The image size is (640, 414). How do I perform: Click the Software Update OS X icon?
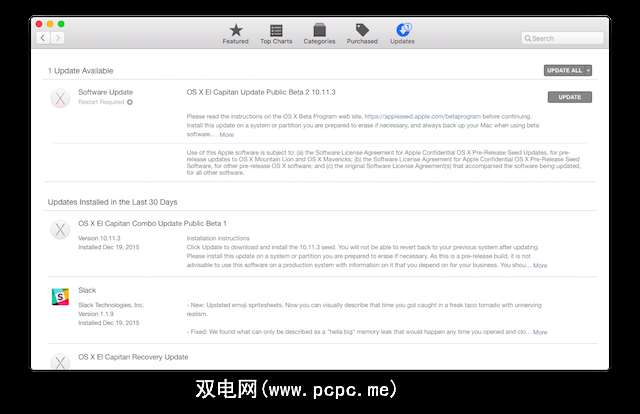(60, 98)
